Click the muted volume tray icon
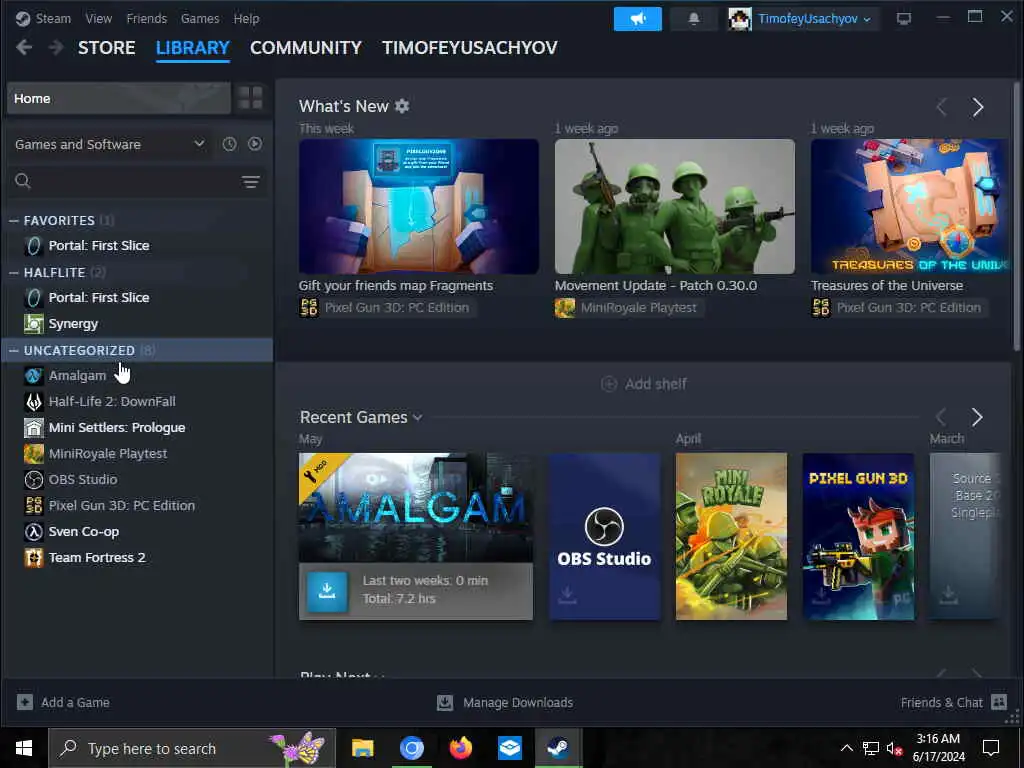 point(894,748)
